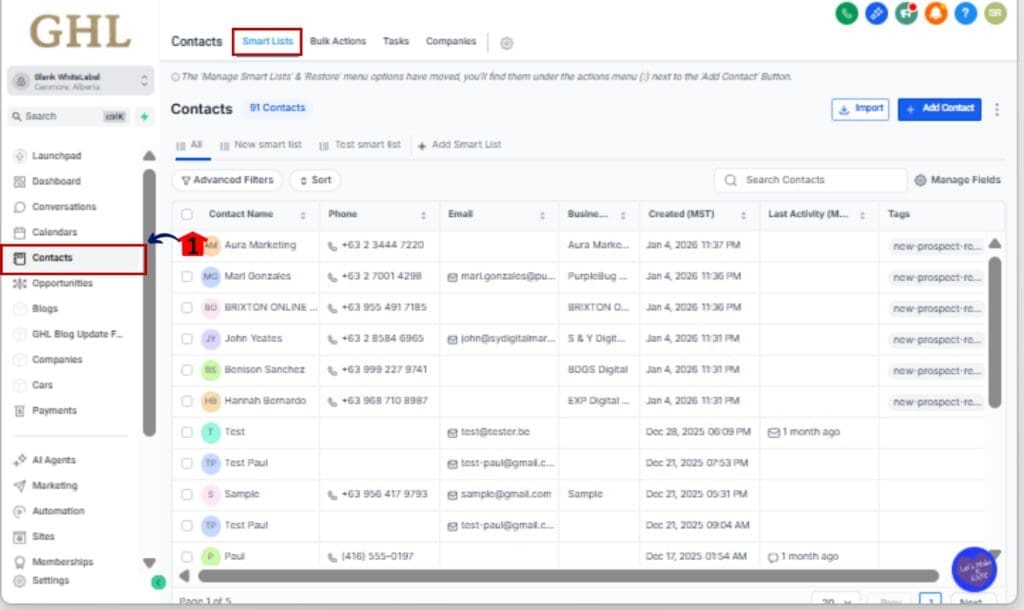Switch to the Bulk Actions tab
Screen dimensions: 1024x610
click(x=338, y=41)
